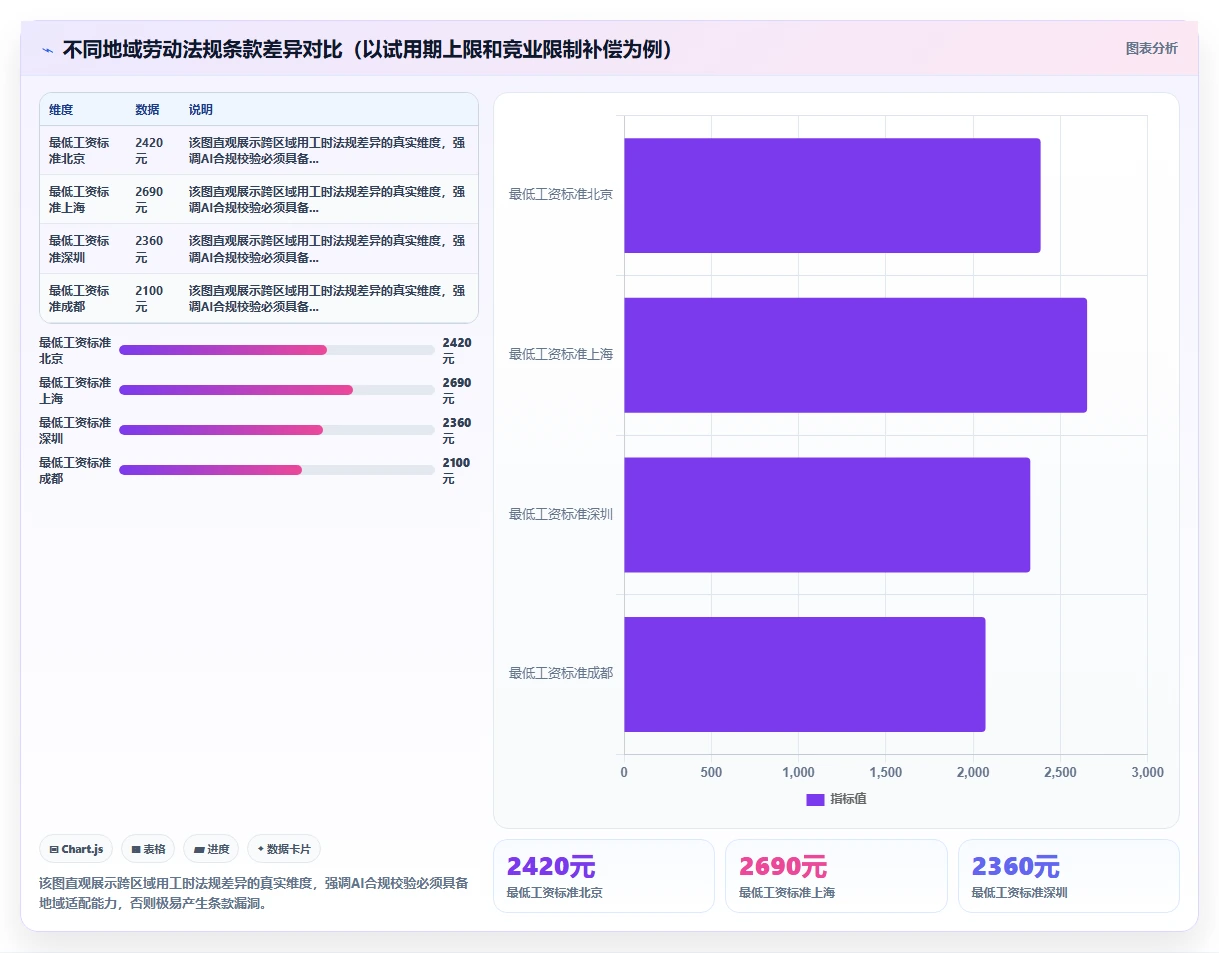This screenshot has width=1219, height=953.
Task: Click the 说明 column header
Action: [x=201, y=110]
